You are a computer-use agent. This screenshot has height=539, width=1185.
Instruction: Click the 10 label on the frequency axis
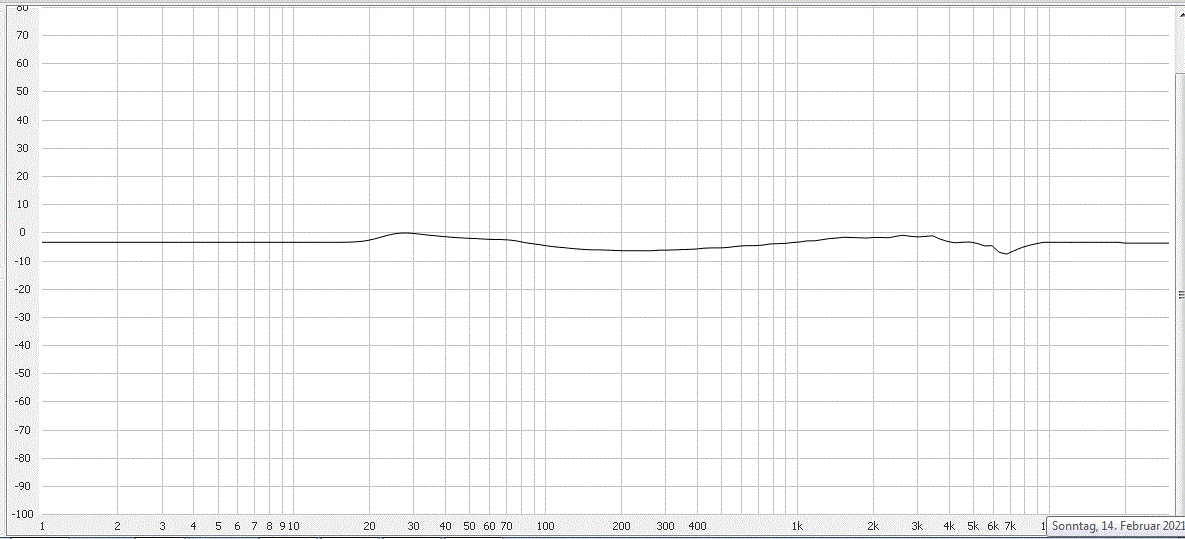[x=293, y=526]
